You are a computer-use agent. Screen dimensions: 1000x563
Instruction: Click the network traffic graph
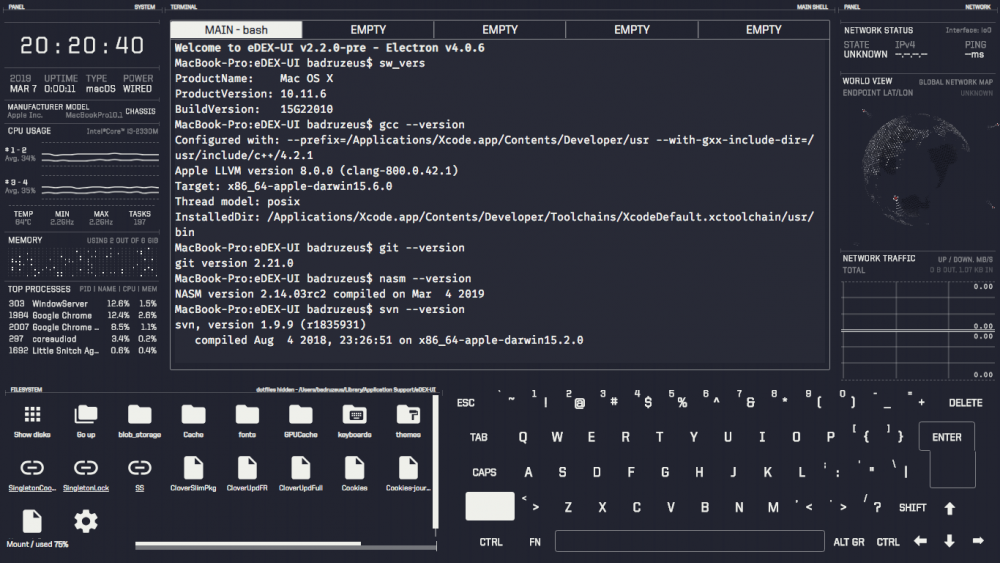tap(917, 330)
